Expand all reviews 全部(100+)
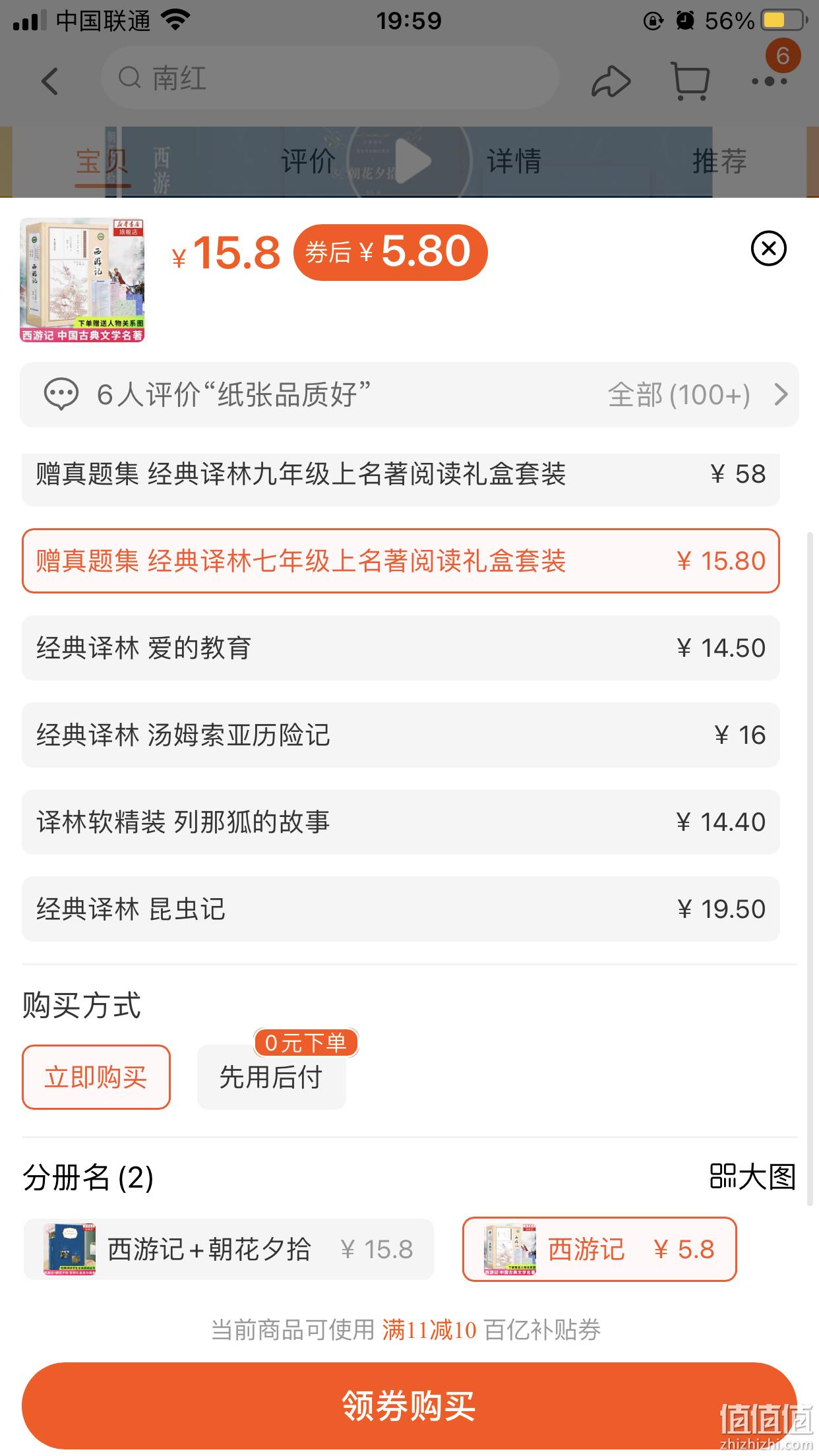 (x=679, y=395)
